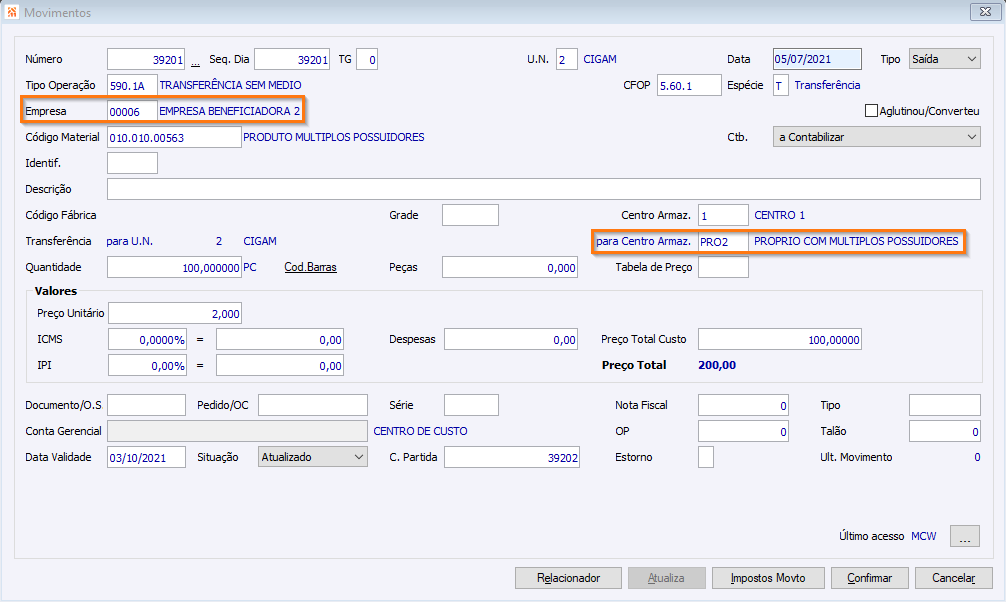Open the Ctb. a Contabilizar dropdown
The image size is (1006, 602).
click(876, 137)
